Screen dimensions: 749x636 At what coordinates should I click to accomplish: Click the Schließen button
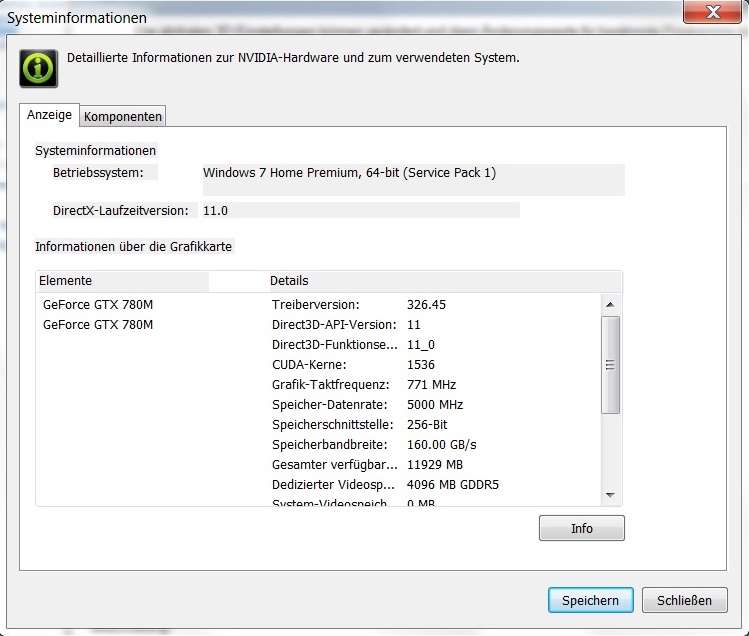(685, 601)
